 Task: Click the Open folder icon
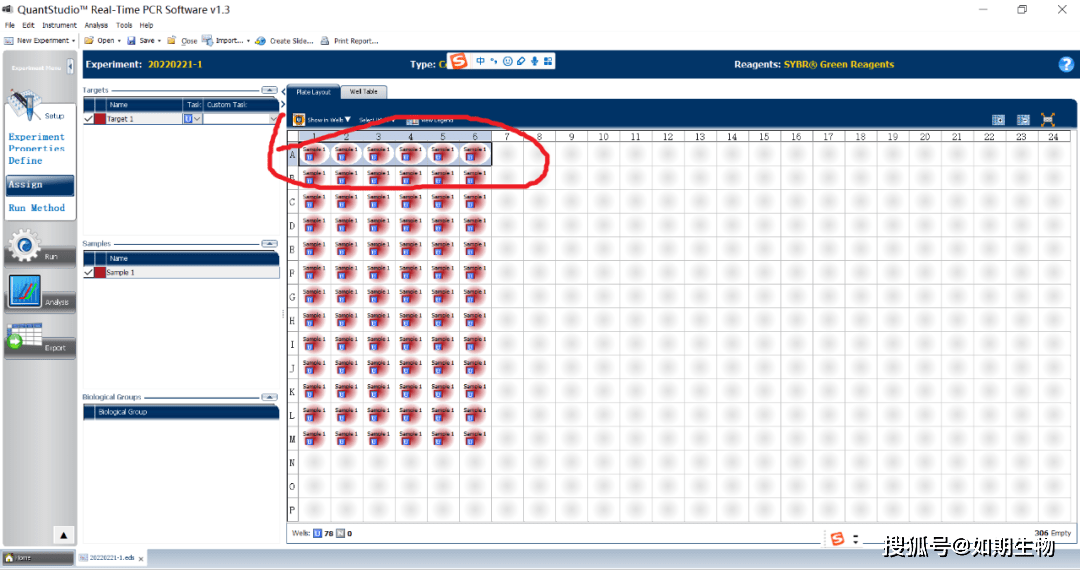(89, 41)
